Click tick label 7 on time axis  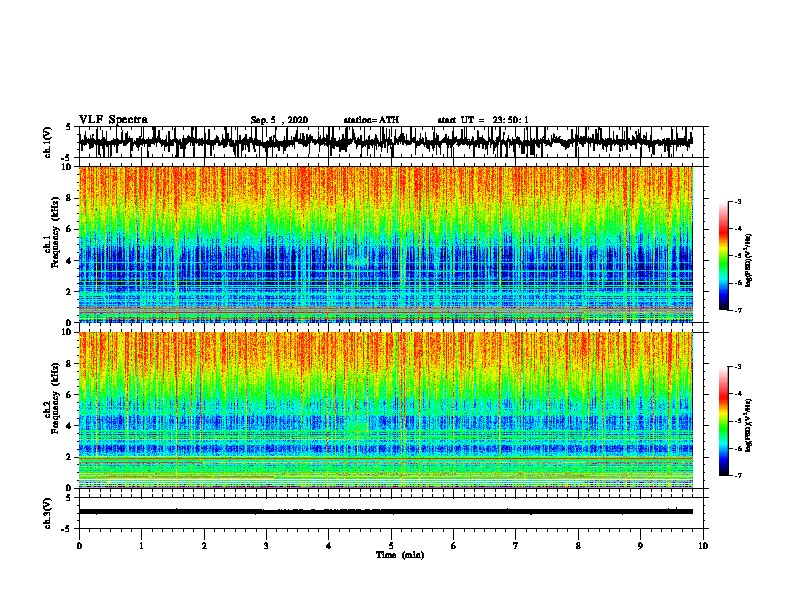click(x=516, y=546)
